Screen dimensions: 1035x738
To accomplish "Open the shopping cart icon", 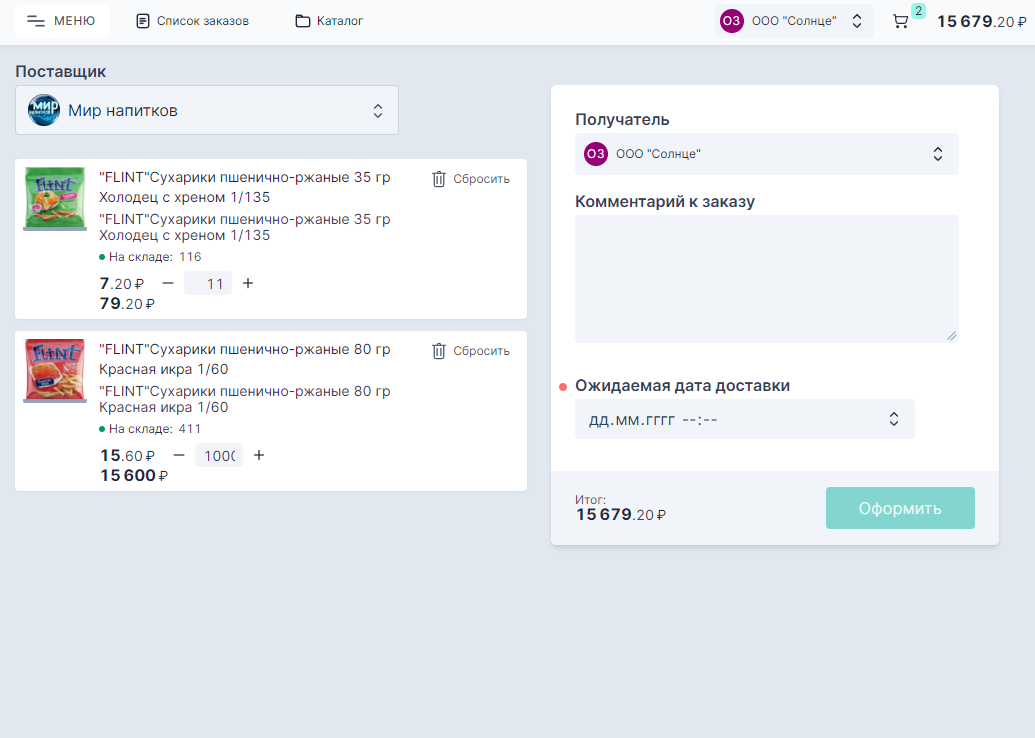I will click(x=901, y=21).
